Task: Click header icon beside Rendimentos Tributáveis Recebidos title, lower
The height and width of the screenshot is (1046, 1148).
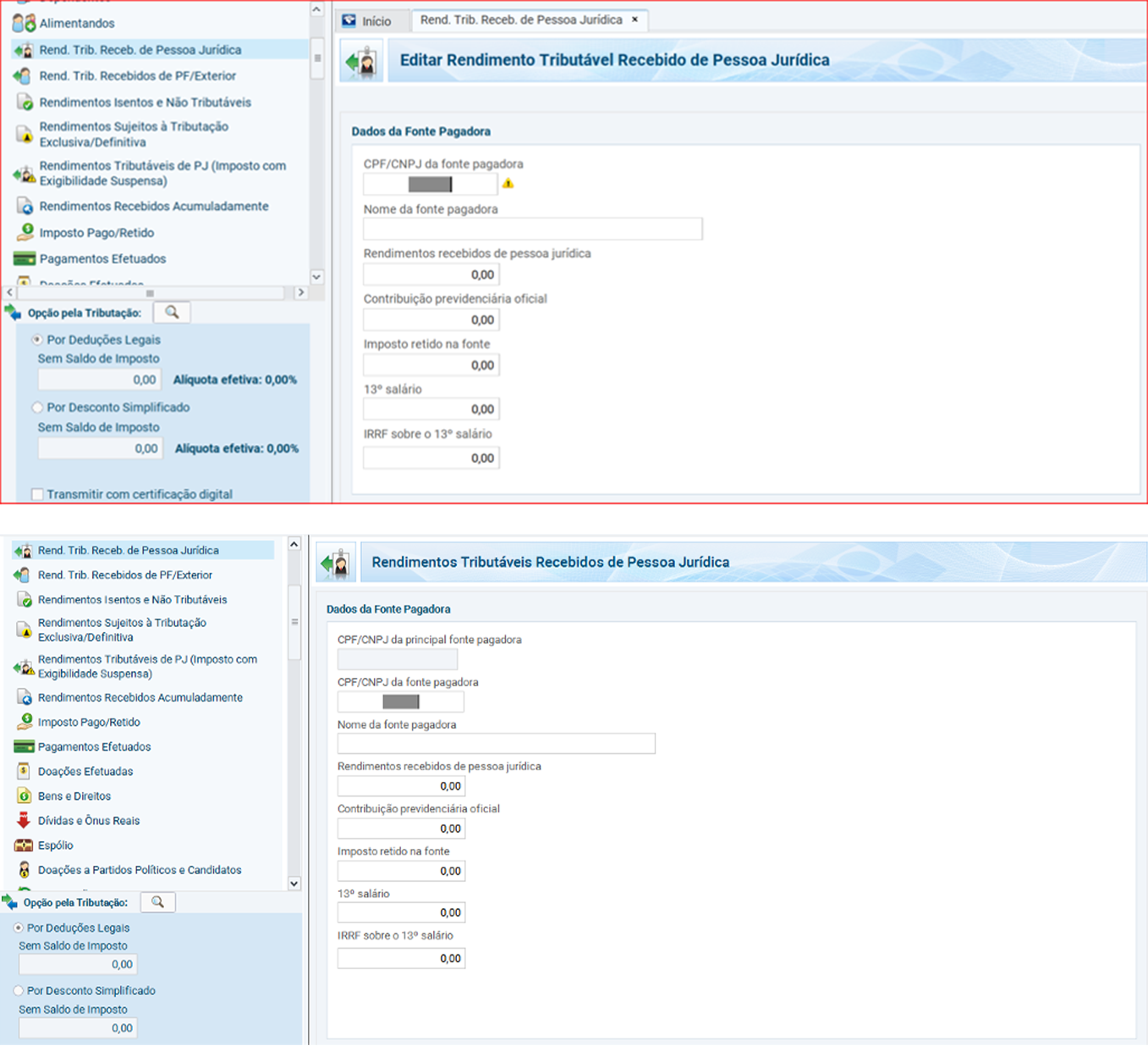Action: [x=336, y=563]
